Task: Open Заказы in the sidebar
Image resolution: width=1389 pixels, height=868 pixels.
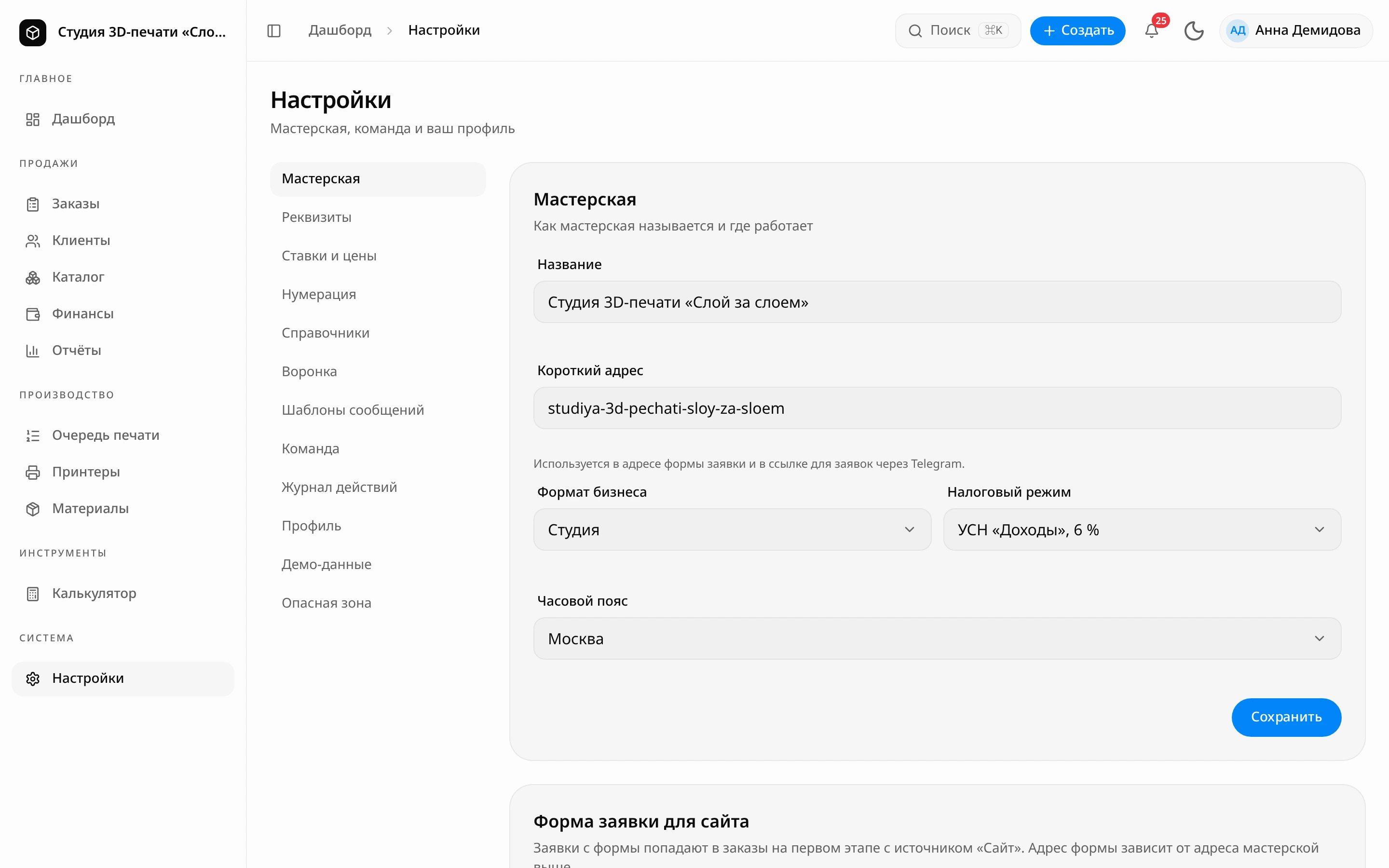Action: [x=123, y=204]
